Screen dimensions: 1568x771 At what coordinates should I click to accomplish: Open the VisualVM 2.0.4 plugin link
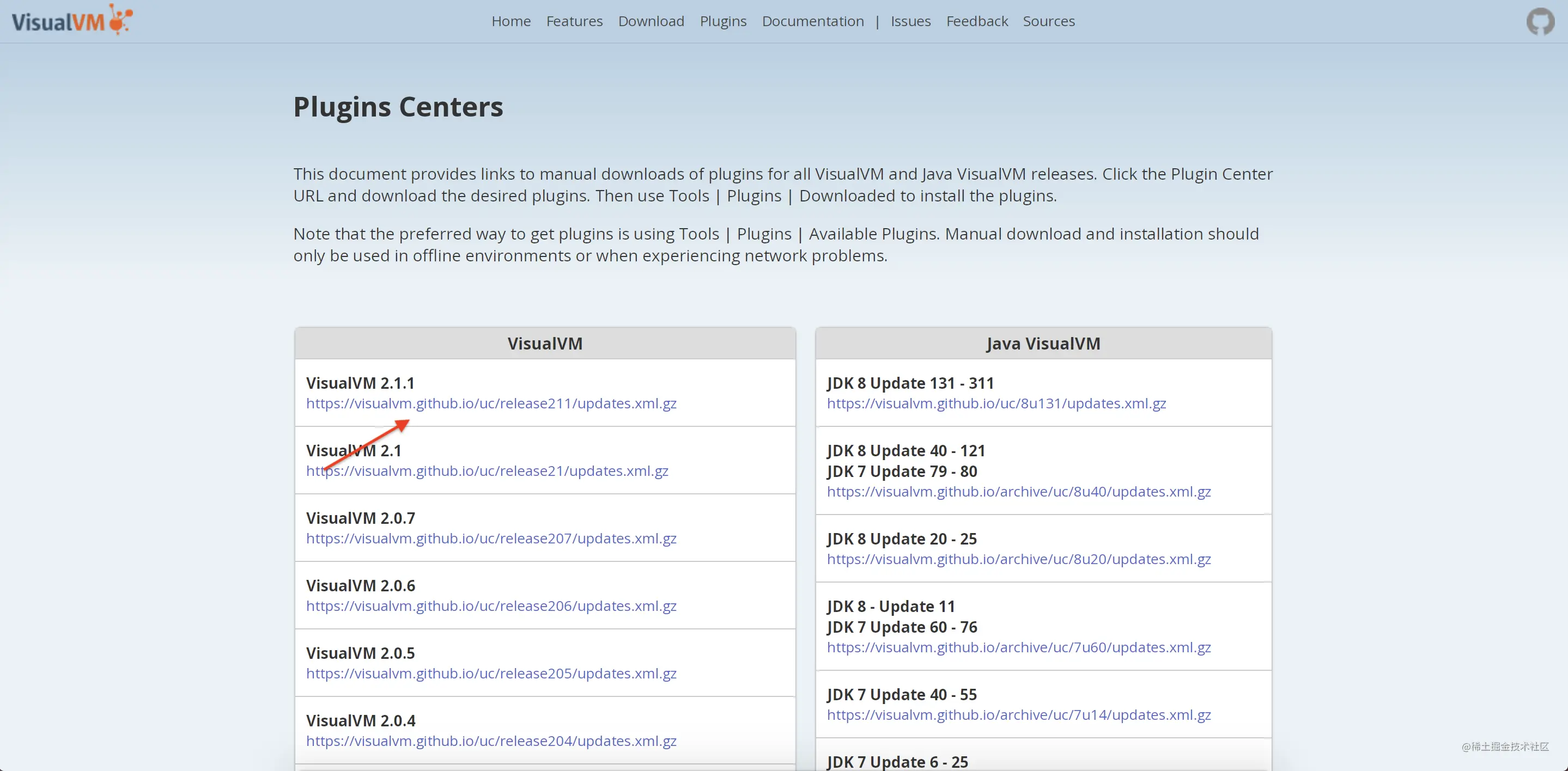click(x=491, y=741)
